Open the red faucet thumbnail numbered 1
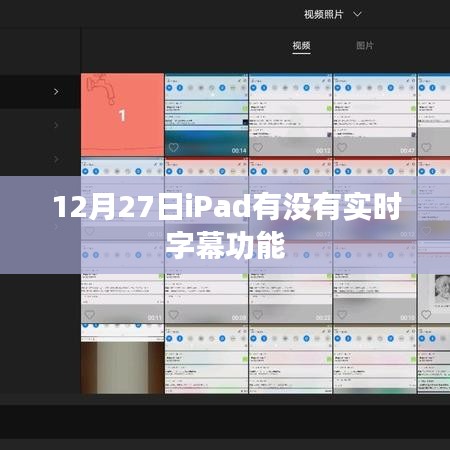 [x=122, y=115]
